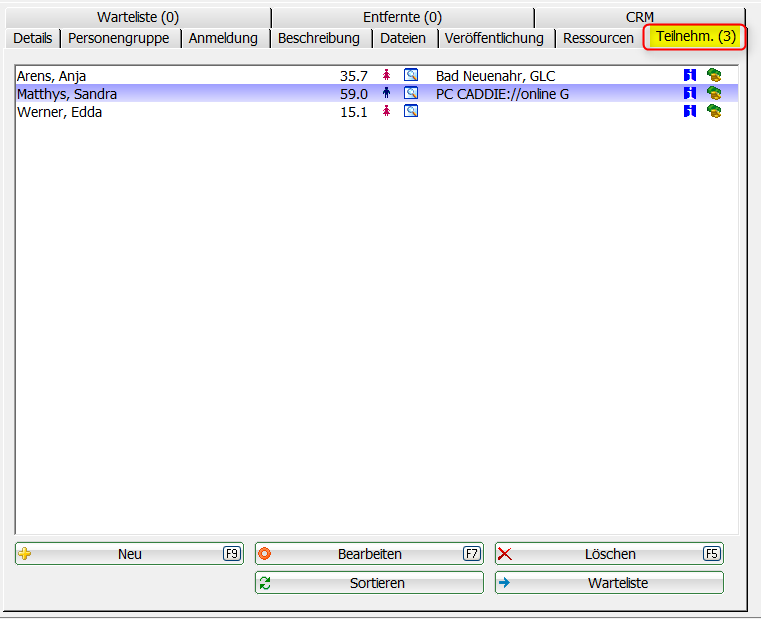Screen dimensions: 761x619
Task: Click the blue info icon for Werner, Edda
Action: coord(689,111)
